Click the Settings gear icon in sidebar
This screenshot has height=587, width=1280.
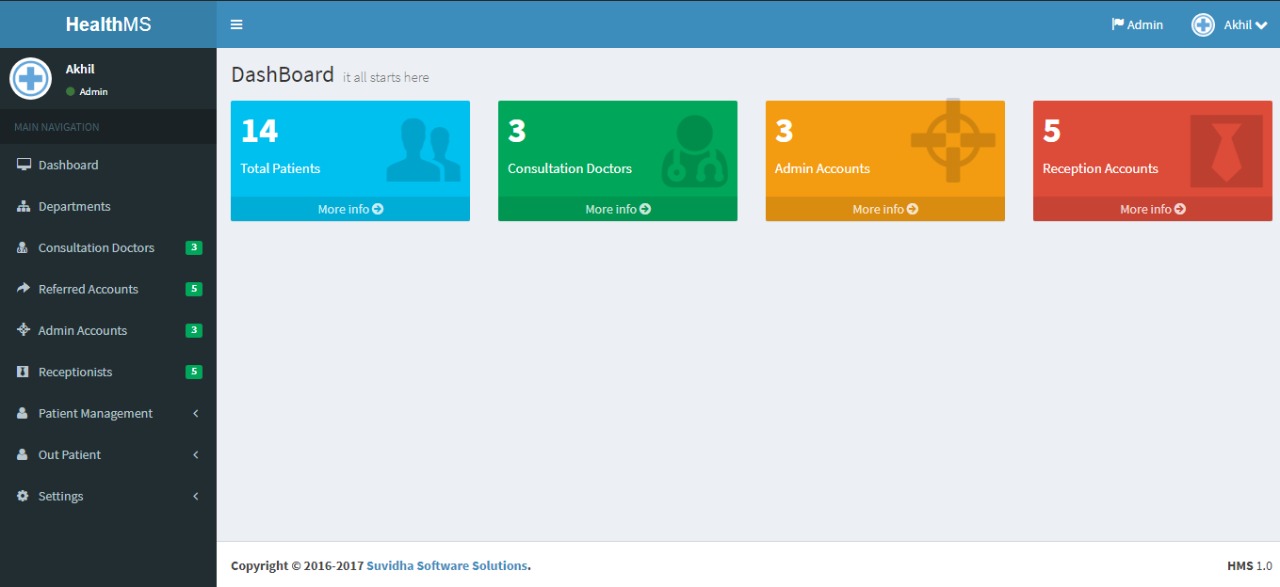[x=24, y=496]
